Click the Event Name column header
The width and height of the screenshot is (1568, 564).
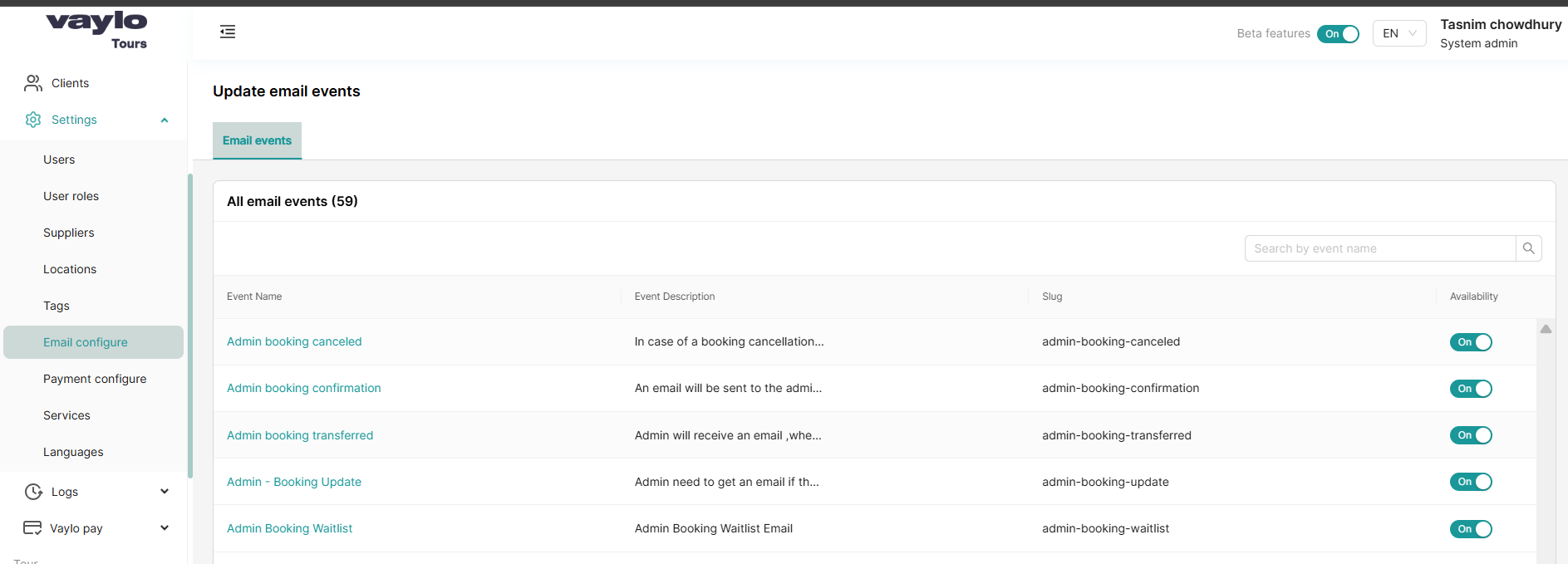click(254, 297)
